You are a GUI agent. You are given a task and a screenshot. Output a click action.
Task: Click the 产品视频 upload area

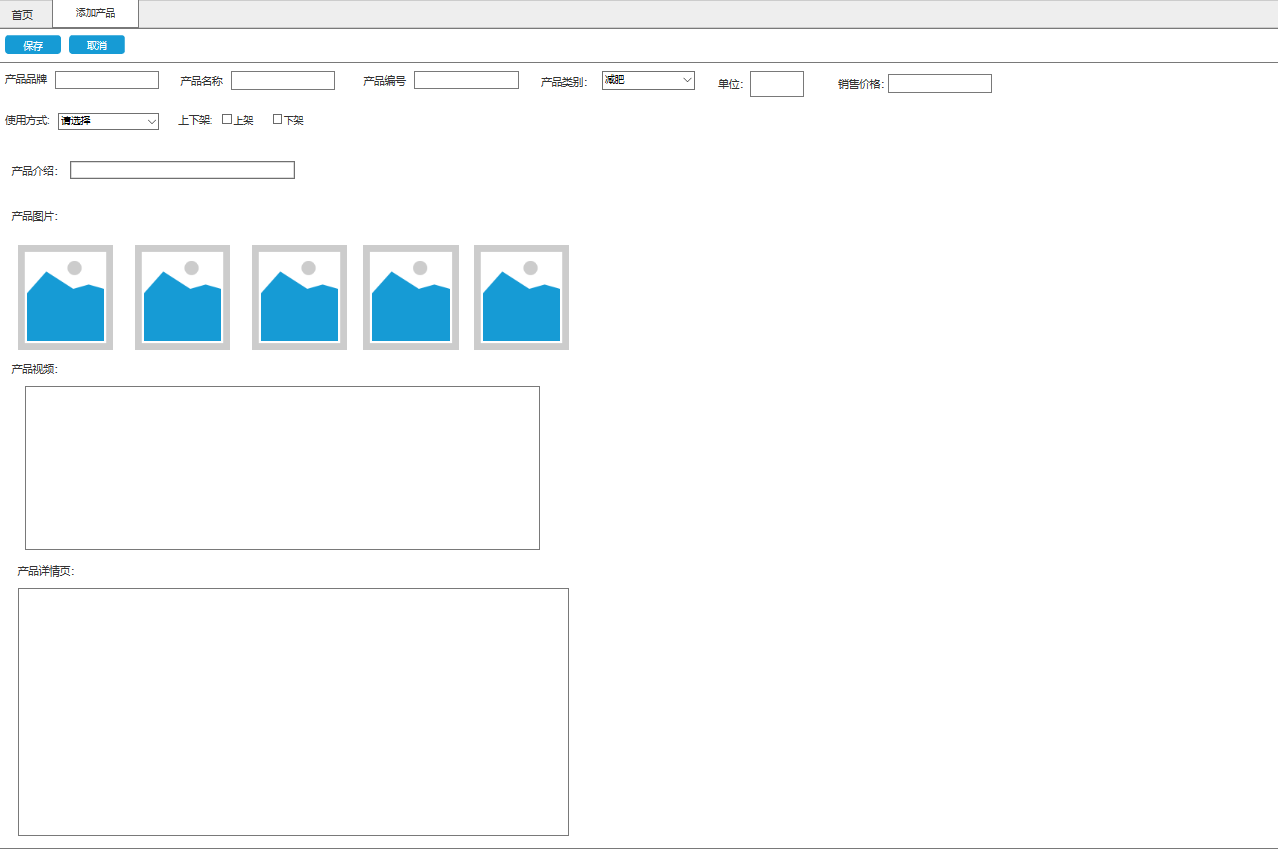(x=282, y=468)
